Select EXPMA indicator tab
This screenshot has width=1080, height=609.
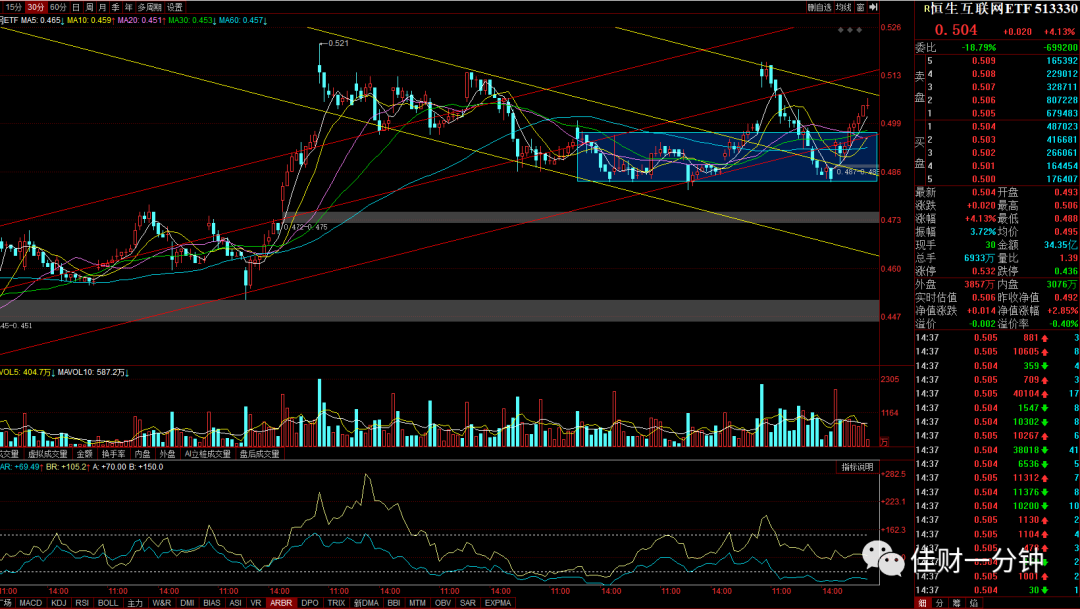pos(498,603)
